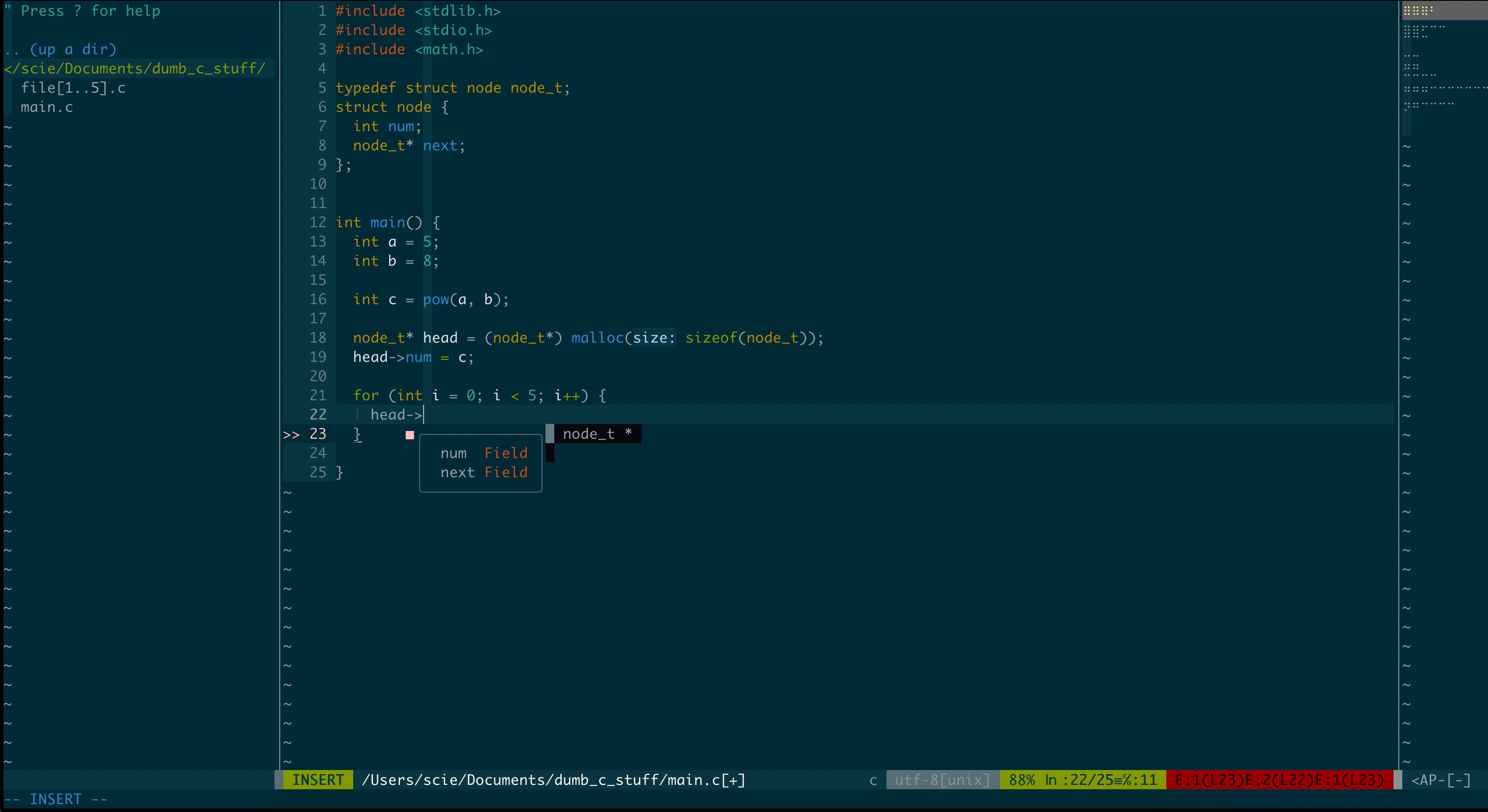Click the main.c file path in statusline
The image size is (1488, 812).
(553, 780)
